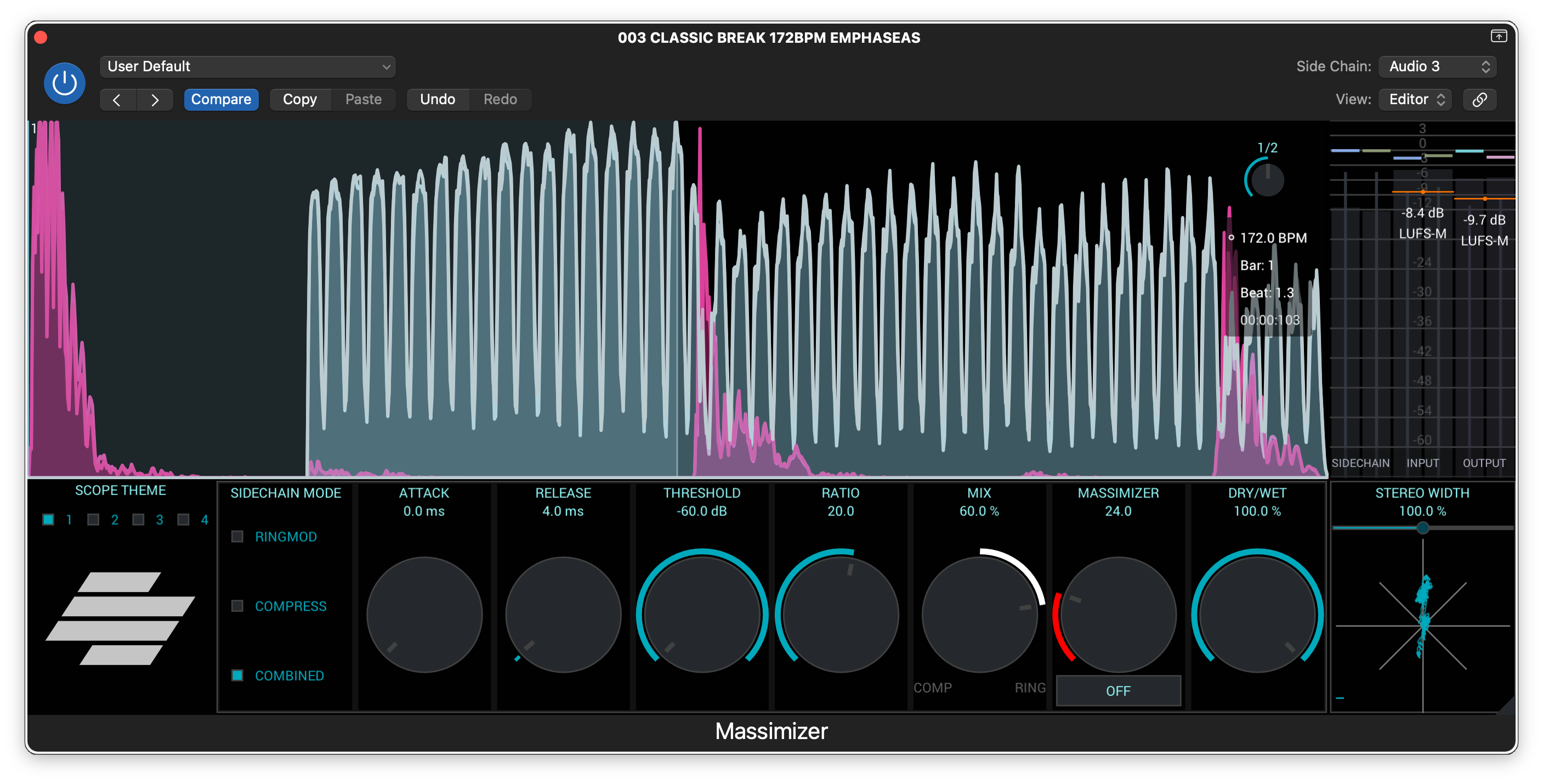Click the Paste button

coord(363,99)
